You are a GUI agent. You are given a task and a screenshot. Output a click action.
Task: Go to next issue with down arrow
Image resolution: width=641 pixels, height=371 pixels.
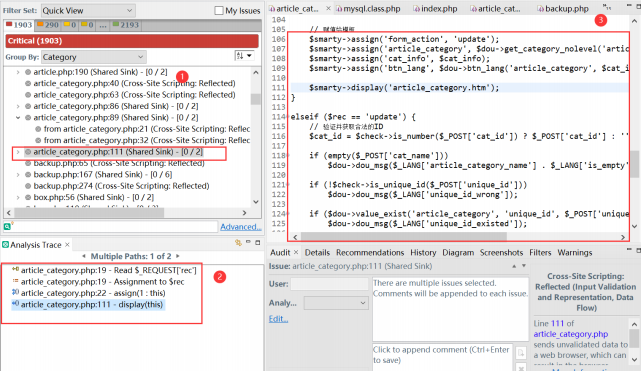tap(524, 266)
